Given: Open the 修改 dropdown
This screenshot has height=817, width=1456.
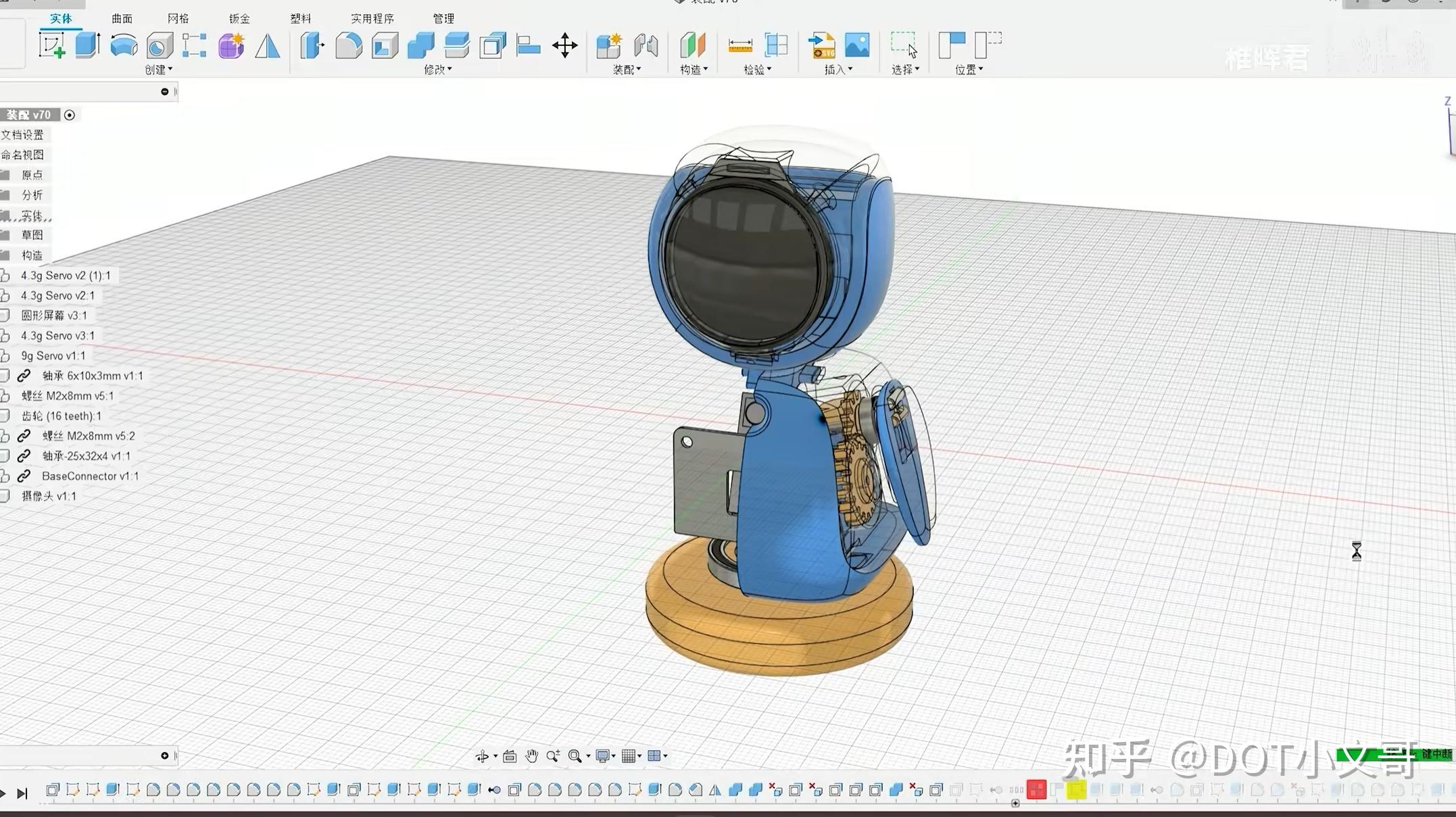Looking at the screenshot, I should coord(438,70).
